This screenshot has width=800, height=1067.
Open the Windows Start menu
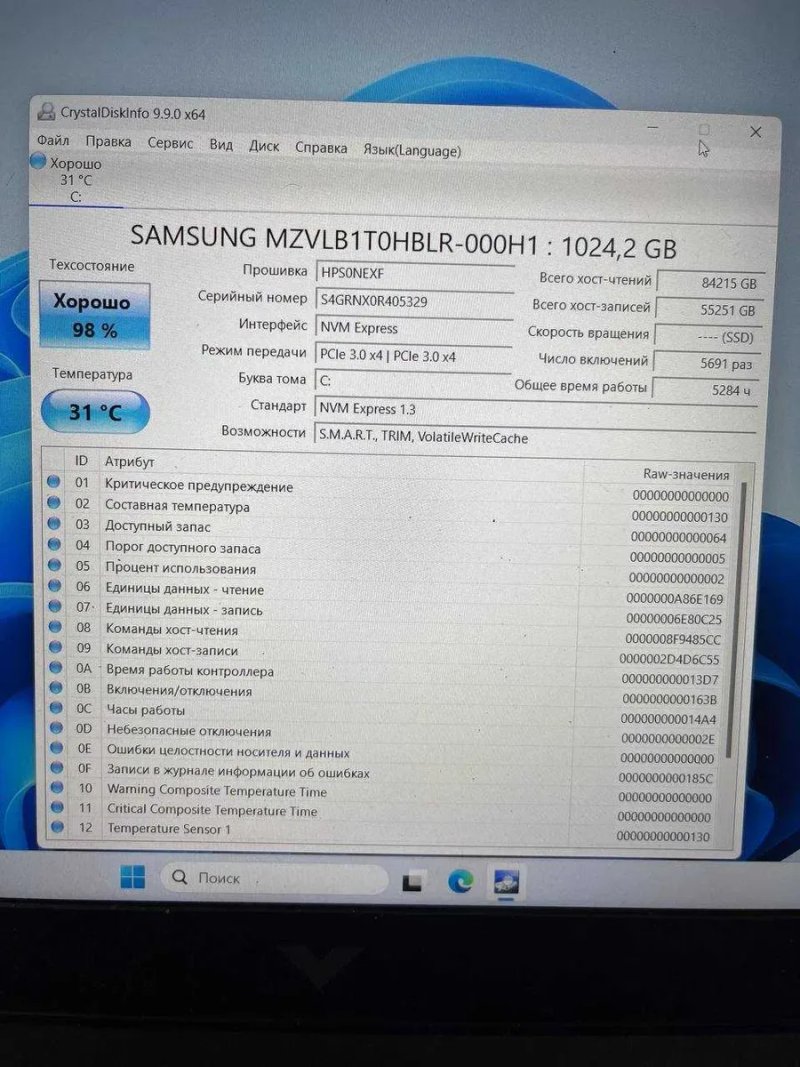tap(132, 877)
